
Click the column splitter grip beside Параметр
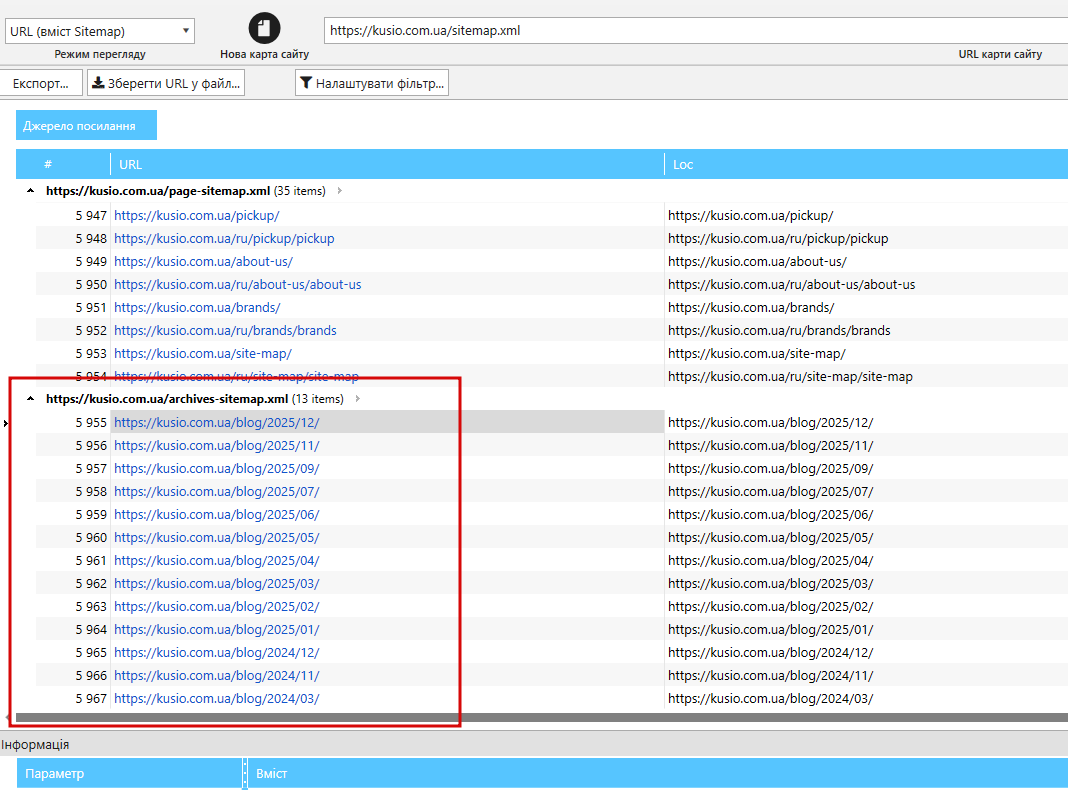[x=245, y=774]
